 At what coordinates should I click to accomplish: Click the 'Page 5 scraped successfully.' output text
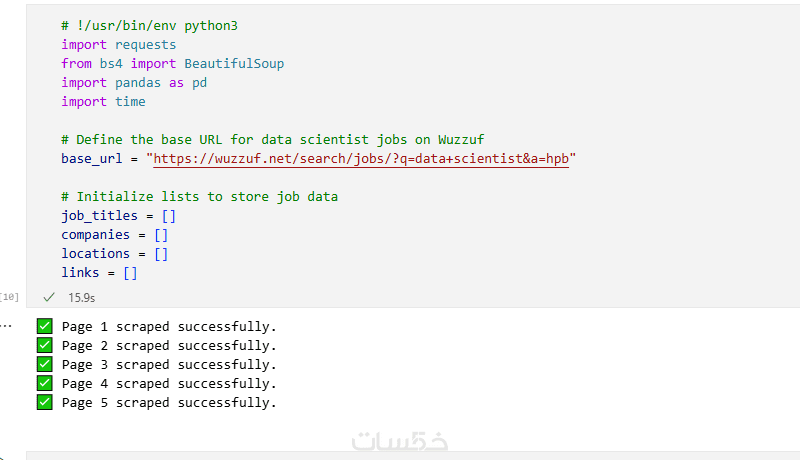pos(169,402)
